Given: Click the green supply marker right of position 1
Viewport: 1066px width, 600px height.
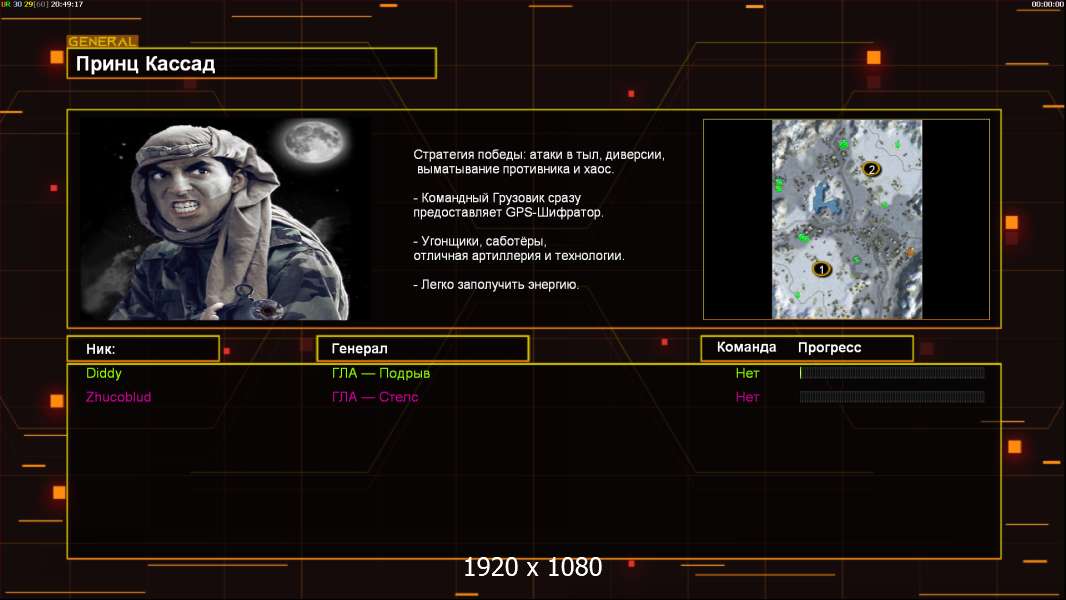Looking at the screenshot, I should point(856,260).
